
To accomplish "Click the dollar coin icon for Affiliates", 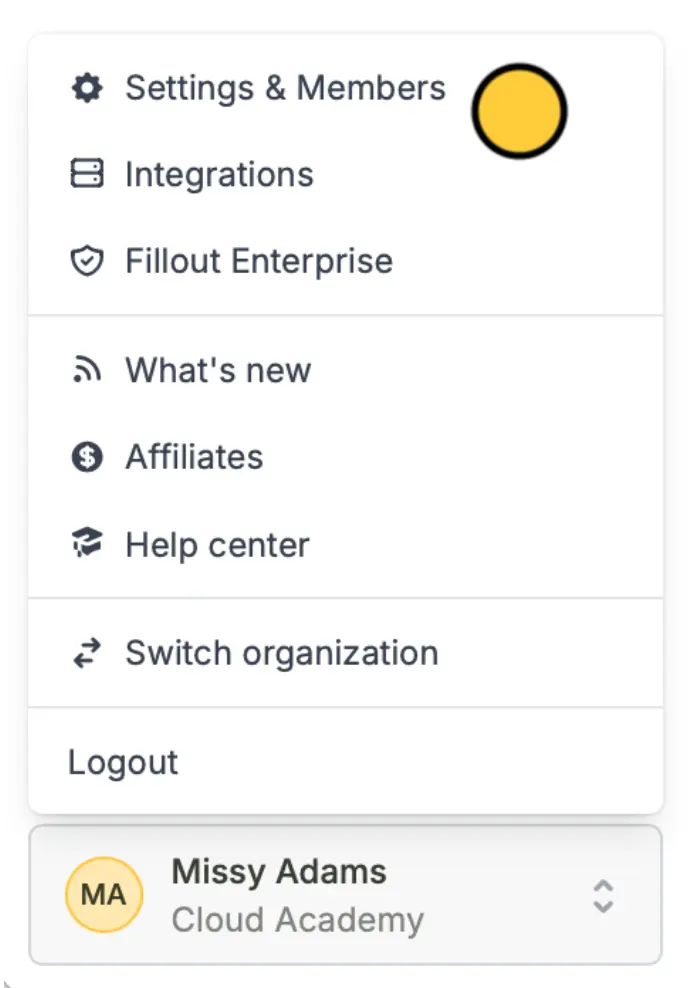I will pos(87,457).
